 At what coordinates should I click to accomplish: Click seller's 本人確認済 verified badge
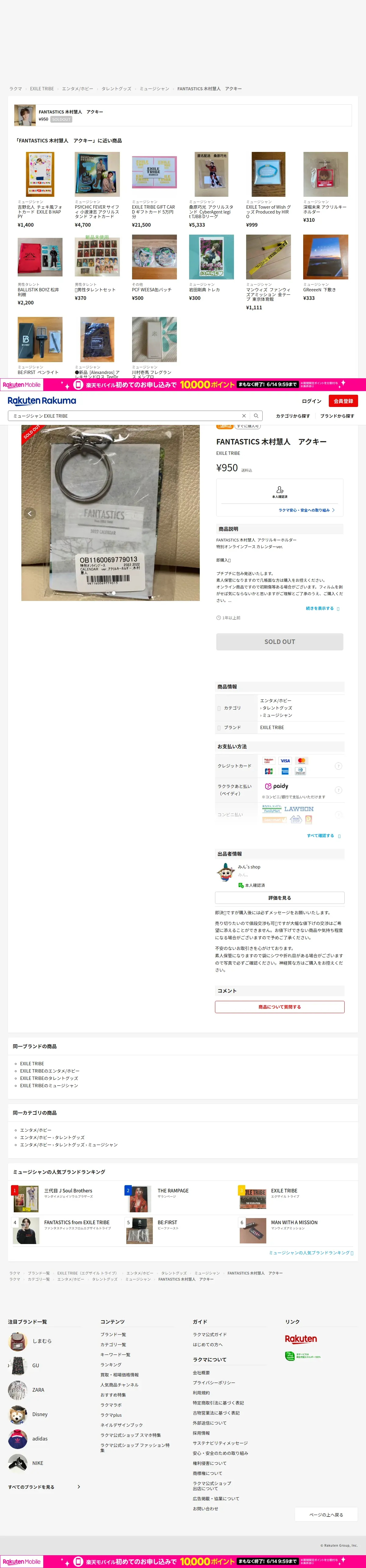click(x=252, y=885)
